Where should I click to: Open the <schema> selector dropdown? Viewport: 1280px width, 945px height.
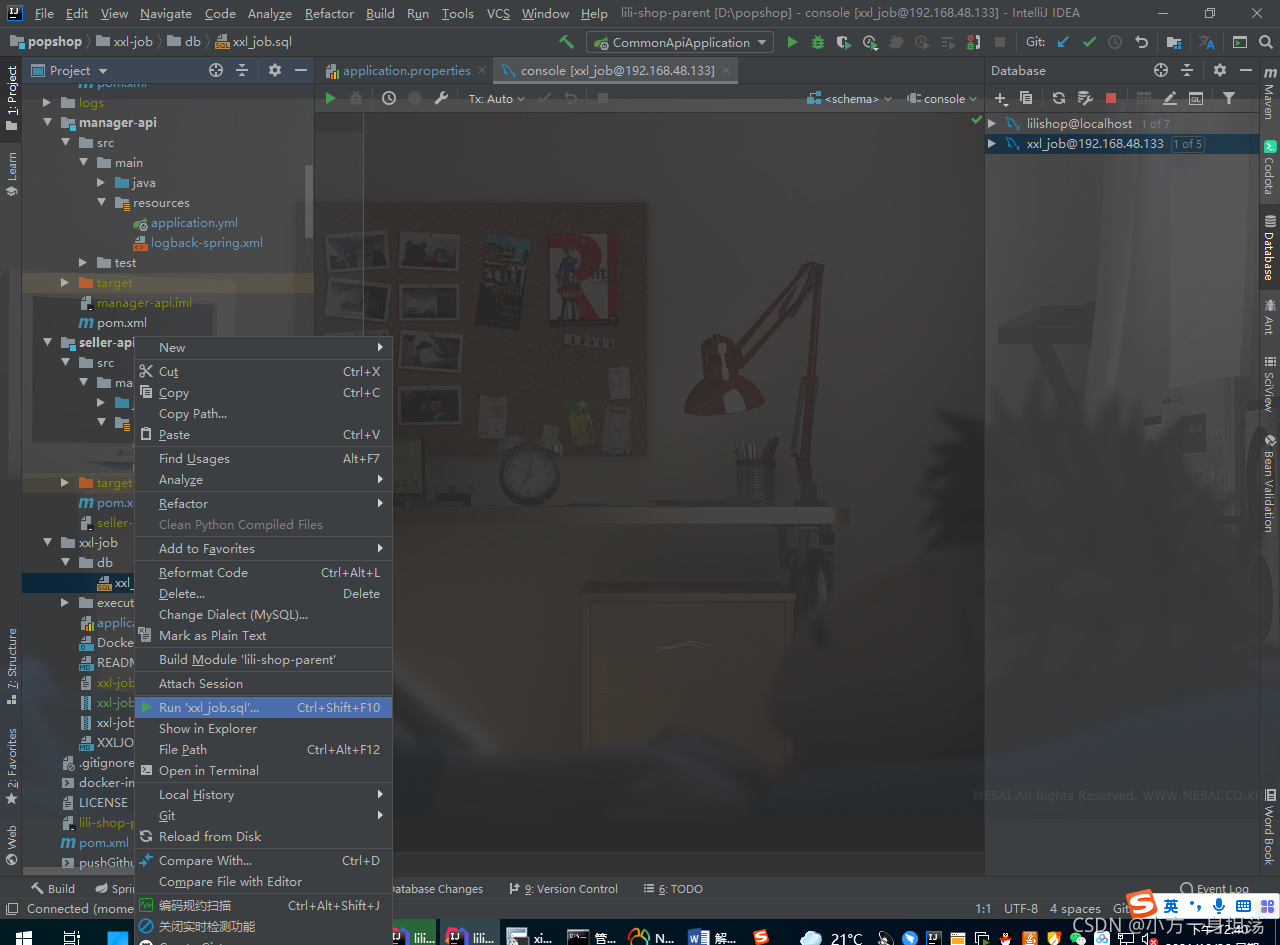click(850, 98)
